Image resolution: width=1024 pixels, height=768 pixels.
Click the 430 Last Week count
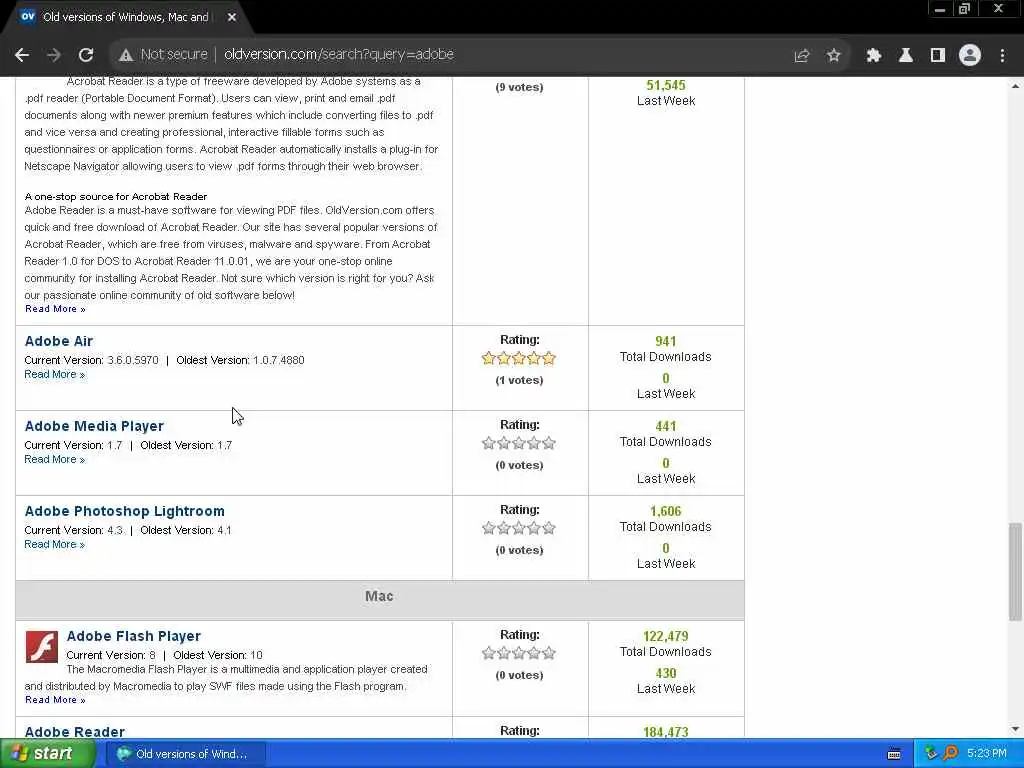coord(665,673)
